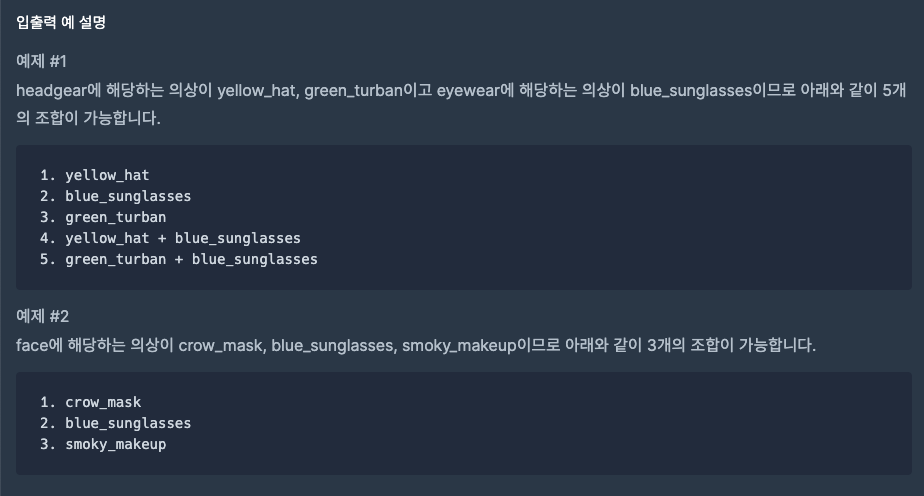Click 'blue_sunglasses' line in the second code block

(x=116, y=424)
